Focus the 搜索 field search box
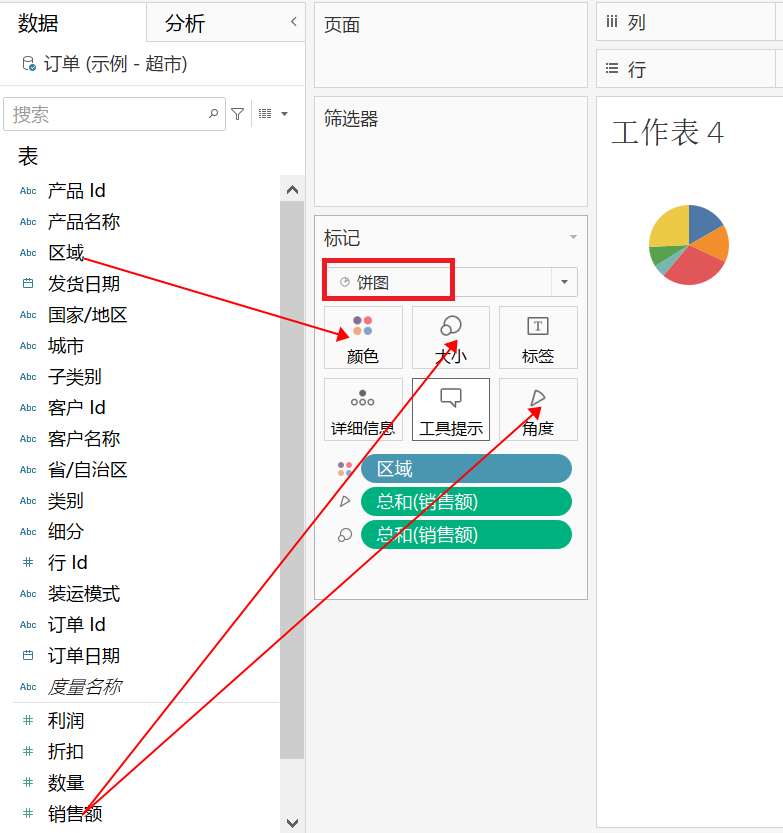Screen dimensions: 783x833 [114, 114]
